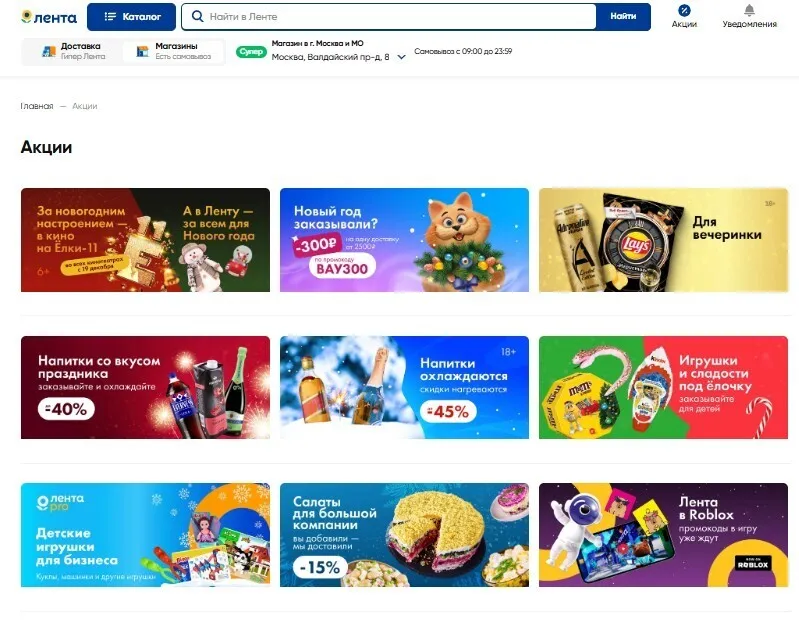Open the Лента в Roblox banner
The height and width of the screenshot is (620, 799).
[663, 535]
